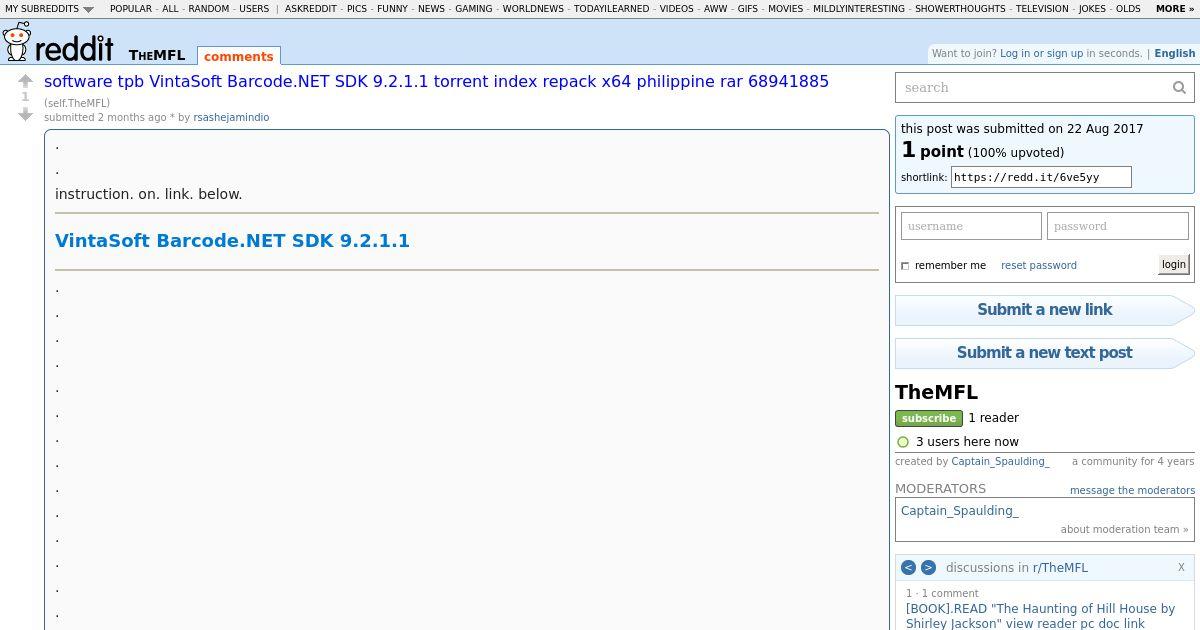The width and height of the screenshot is (1200, 630).
Task: Go to MILDLYINTERESTING subreddit
Action: 858,9
